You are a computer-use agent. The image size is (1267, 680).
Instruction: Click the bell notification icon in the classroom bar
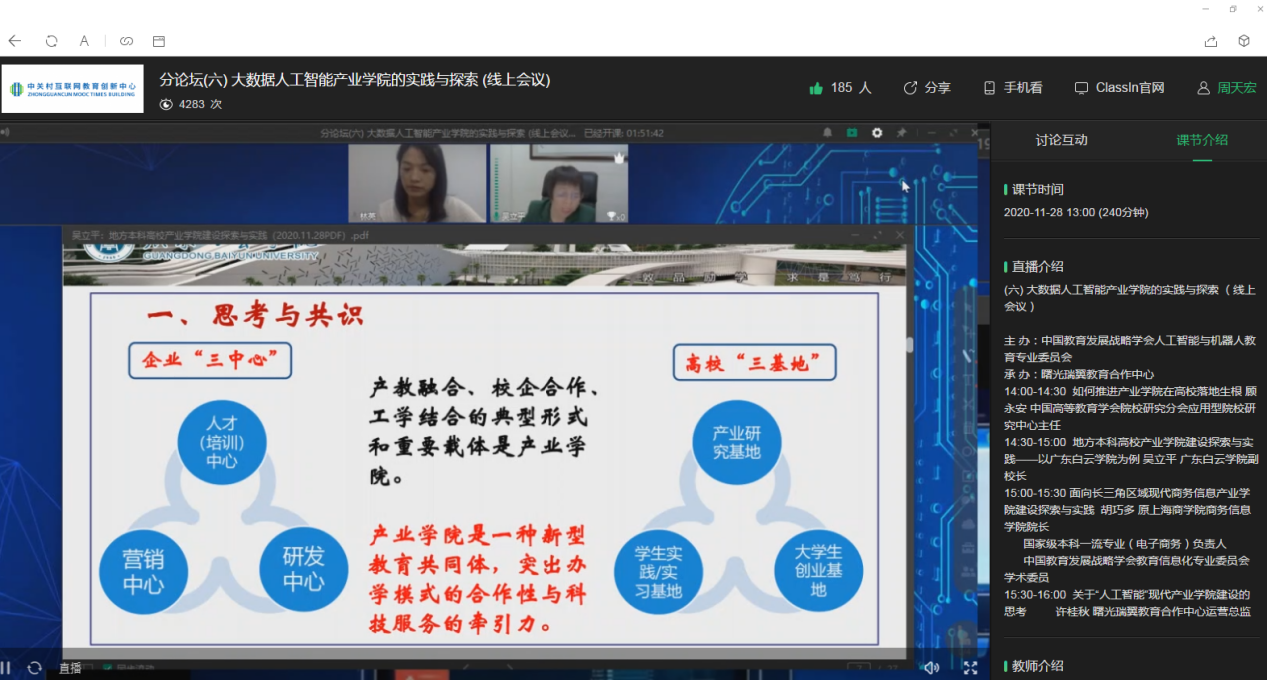click(827, 132)
